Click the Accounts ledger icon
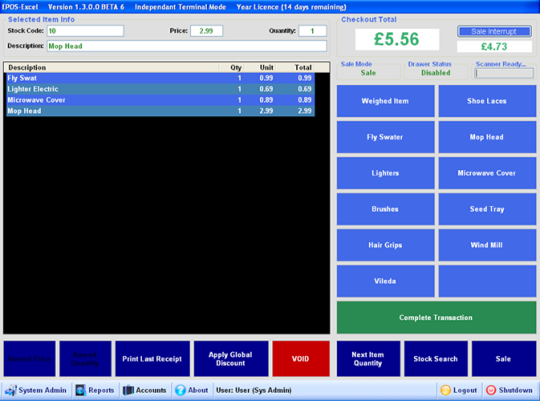Image resolution: width=540 pixels, height=401 pixels. point(128,390)
